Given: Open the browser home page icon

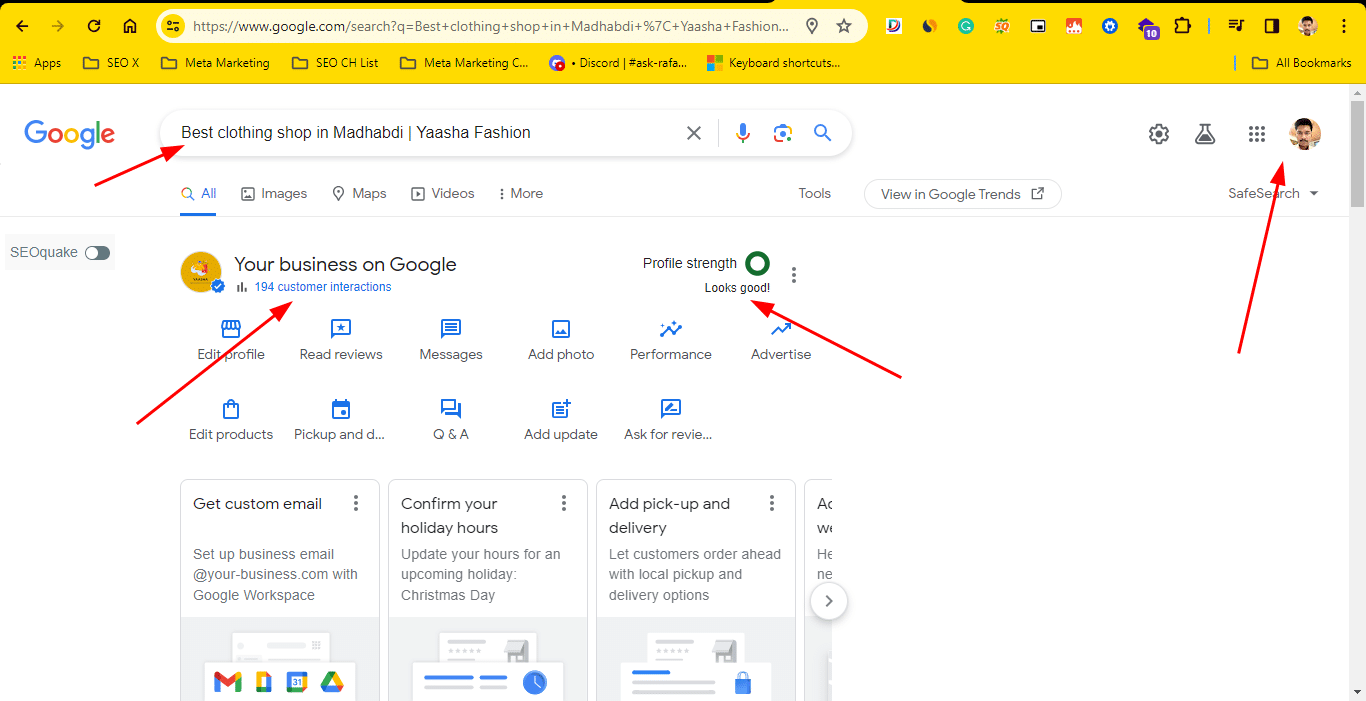Looking at the screenshot, I should point(130,26).
